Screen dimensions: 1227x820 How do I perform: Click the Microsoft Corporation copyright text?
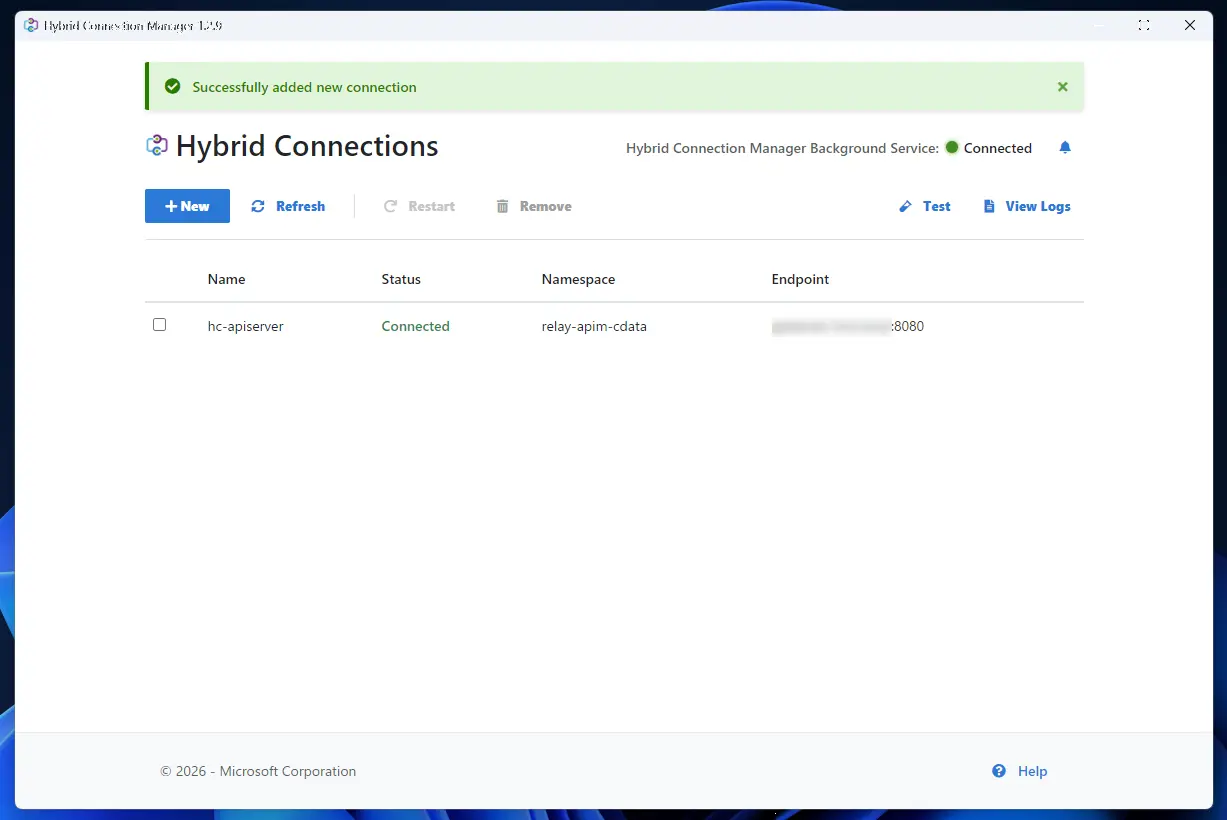[258, 771]
